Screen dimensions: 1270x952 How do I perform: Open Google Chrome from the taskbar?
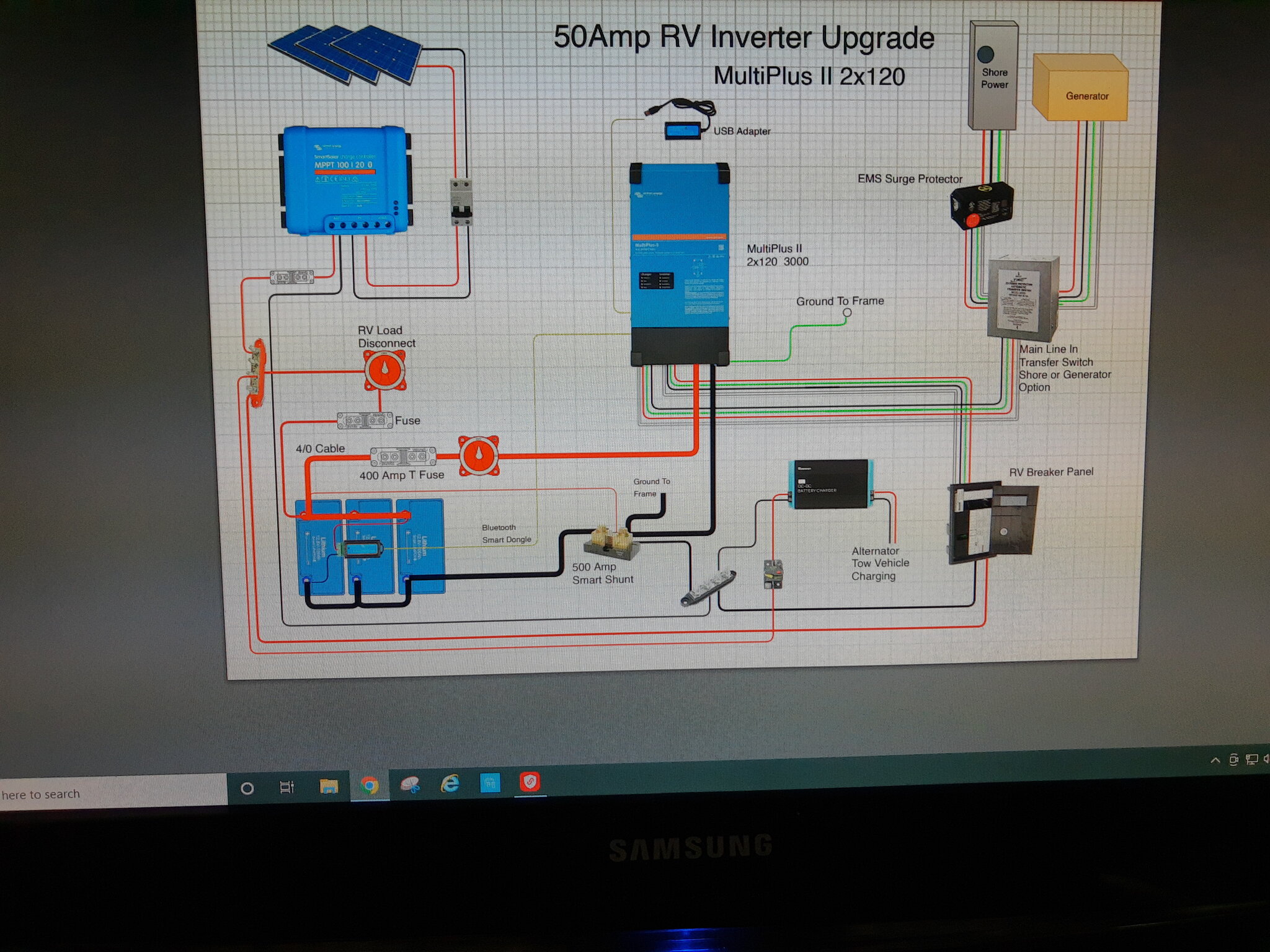point(370,786)
